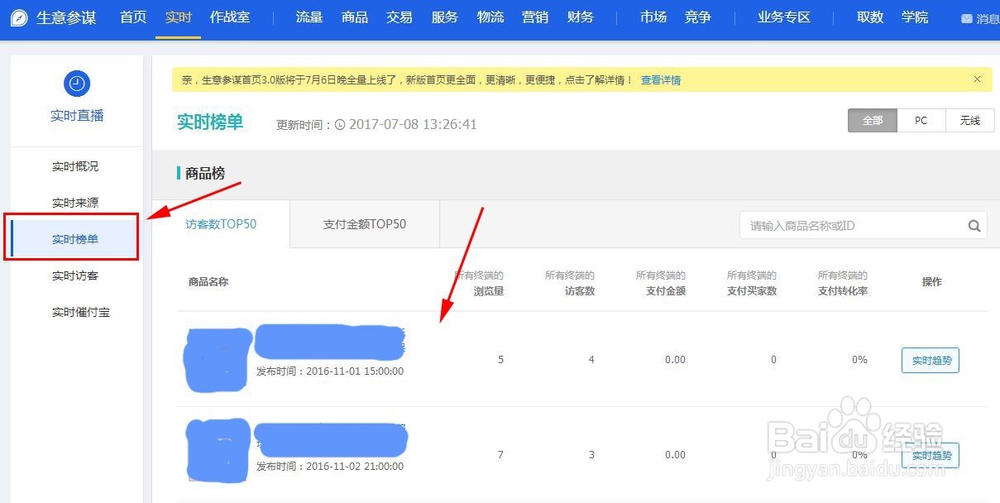Open the 服务 menu

coord(445,17)
